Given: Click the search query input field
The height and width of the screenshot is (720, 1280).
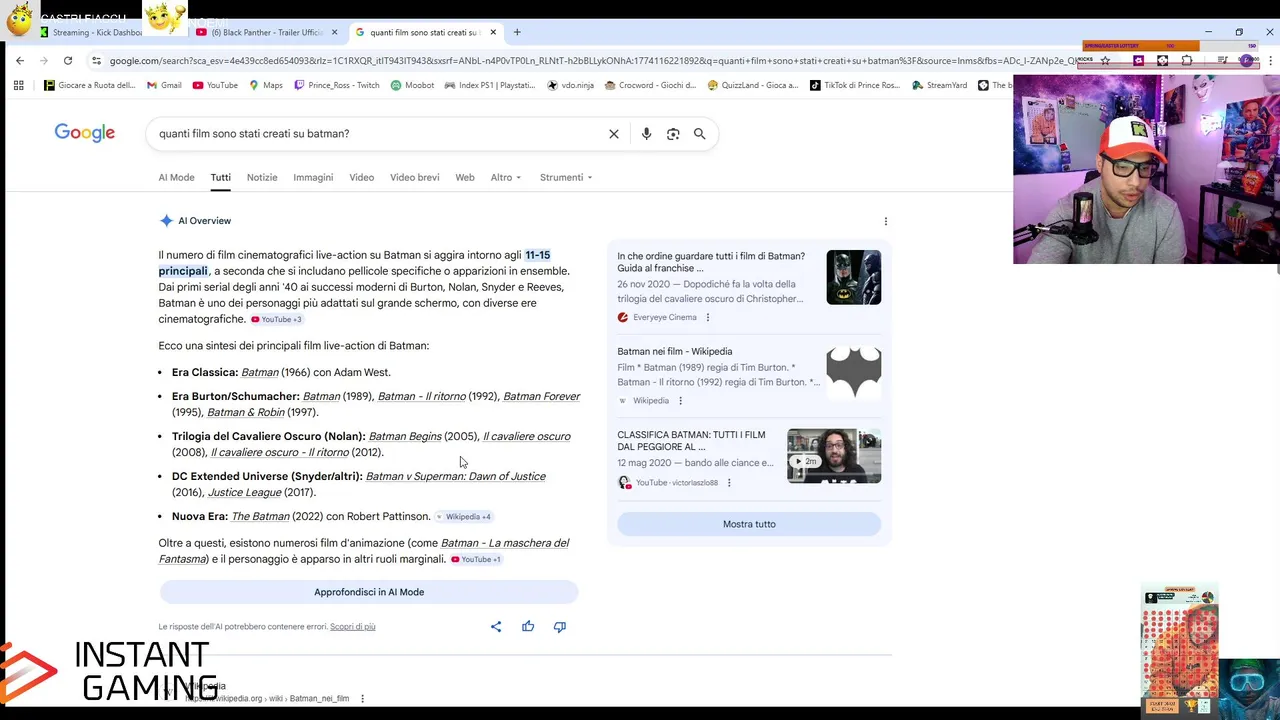Looking at the screenshot, I should [380, 134].
